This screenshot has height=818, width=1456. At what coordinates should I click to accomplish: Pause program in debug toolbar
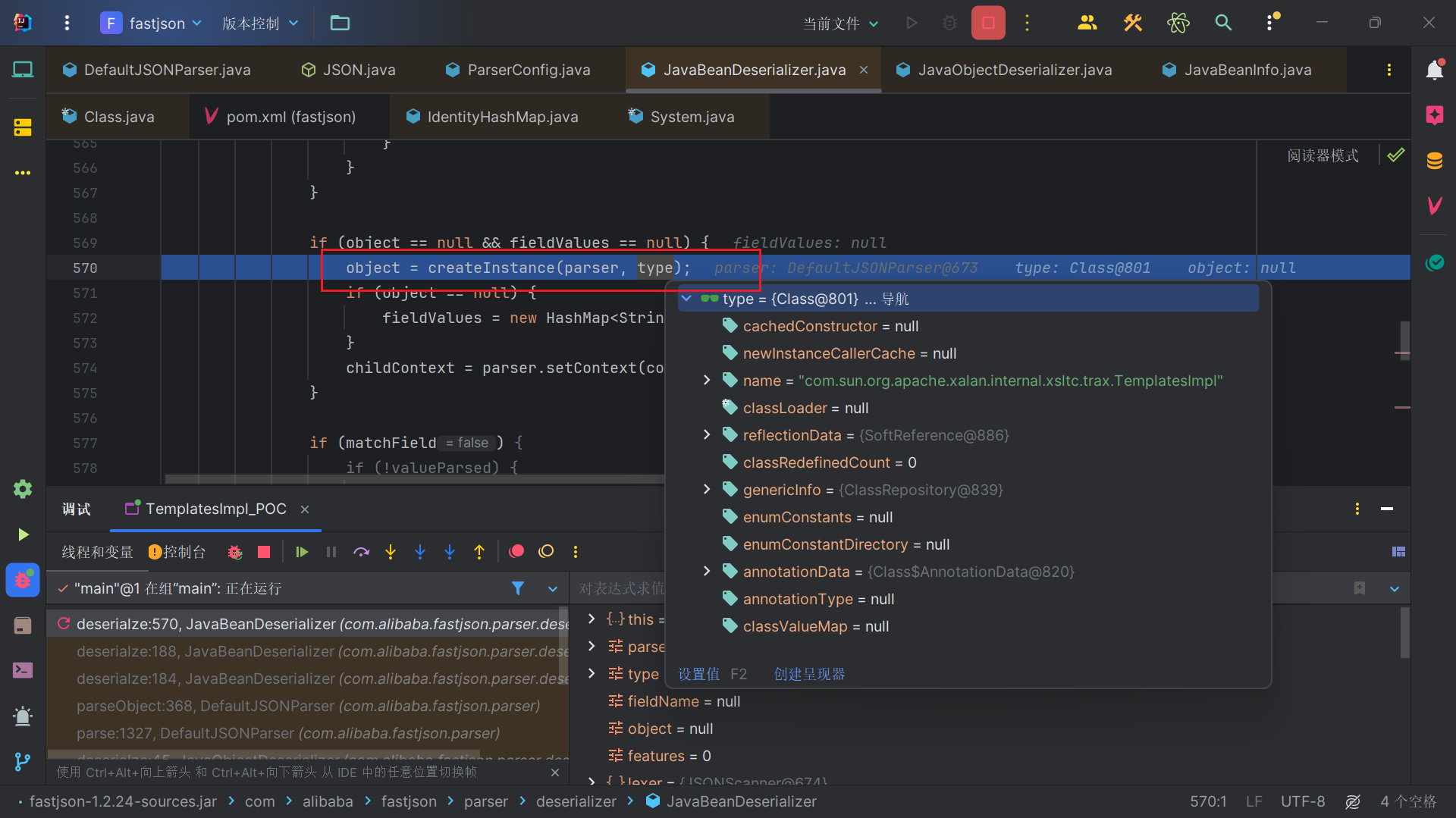pyautogui.click(x=331, y=552)
